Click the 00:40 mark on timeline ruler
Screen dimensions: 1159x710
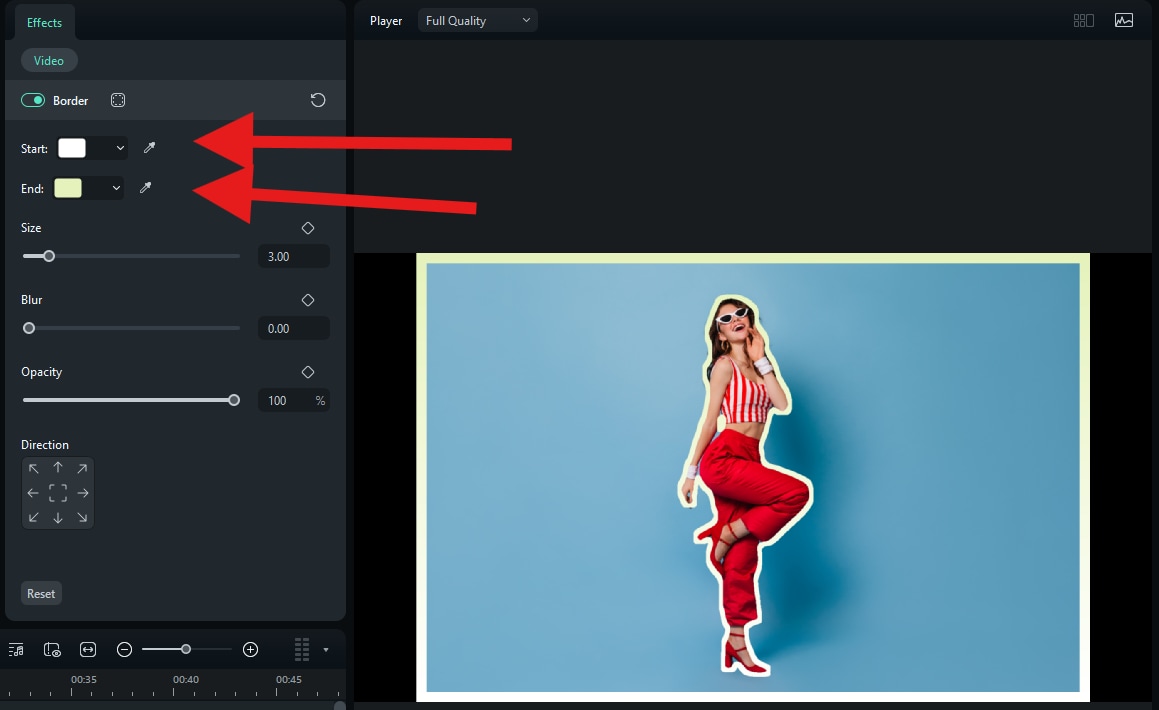click(186, 680)
